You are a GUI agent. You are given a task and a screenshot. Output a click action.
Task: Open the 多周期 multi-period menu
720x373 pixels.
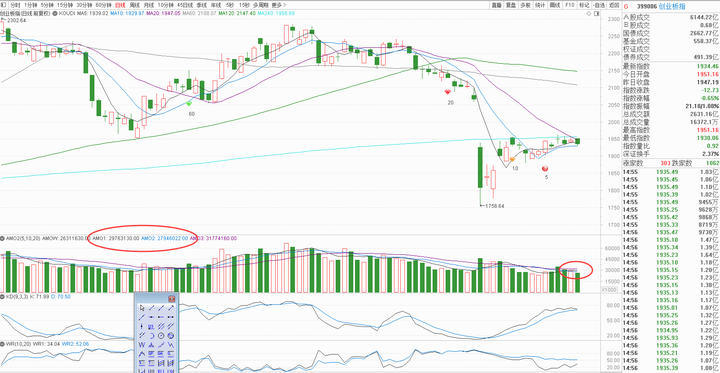(x=261, y=5)
